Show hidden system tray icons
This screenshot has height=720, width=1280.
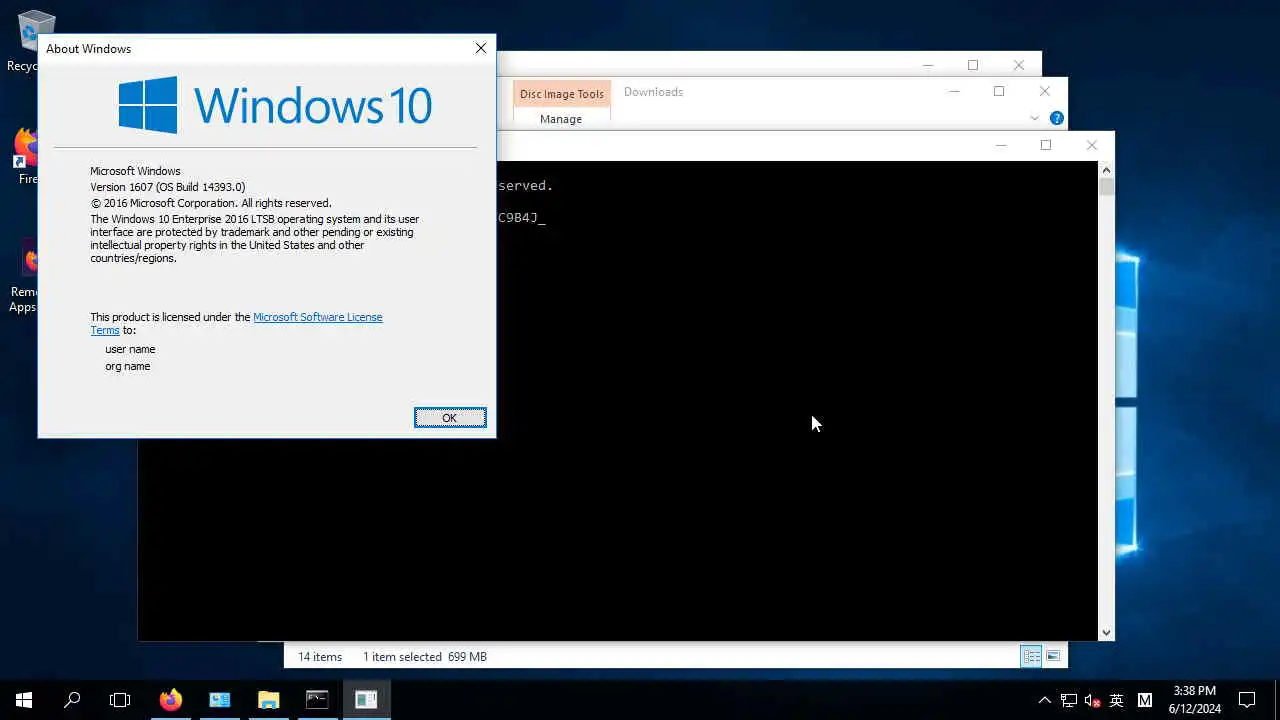[1044, 700]
